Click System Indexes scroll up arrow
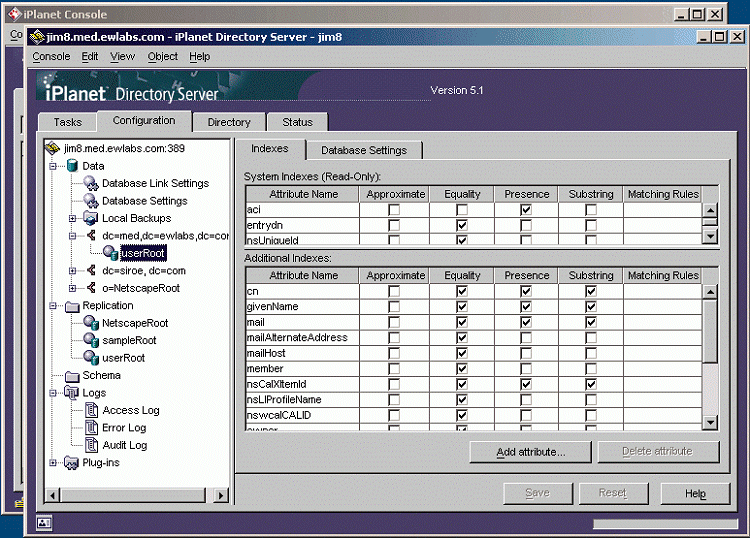The height and width of the screenshot is (538, 750). (x=710, y=210)
